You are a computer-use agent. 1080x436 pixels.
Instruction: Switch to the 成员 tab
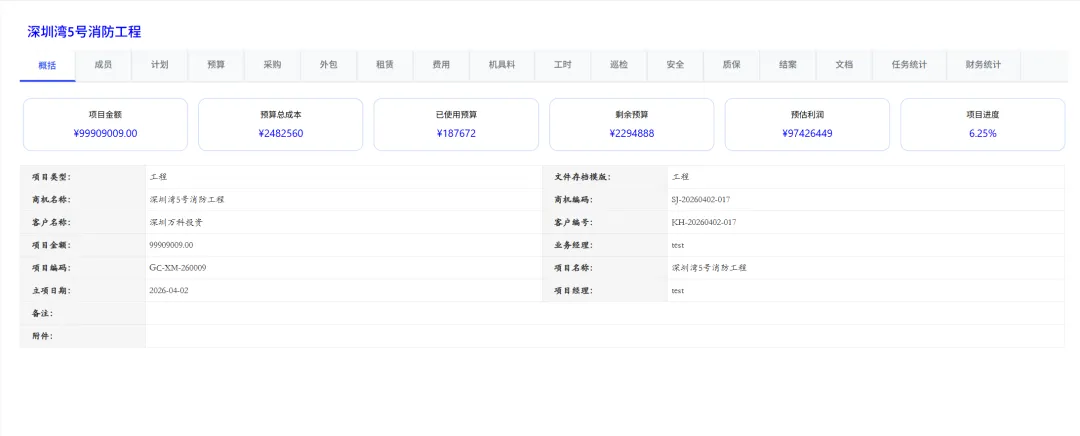(103, 65)
